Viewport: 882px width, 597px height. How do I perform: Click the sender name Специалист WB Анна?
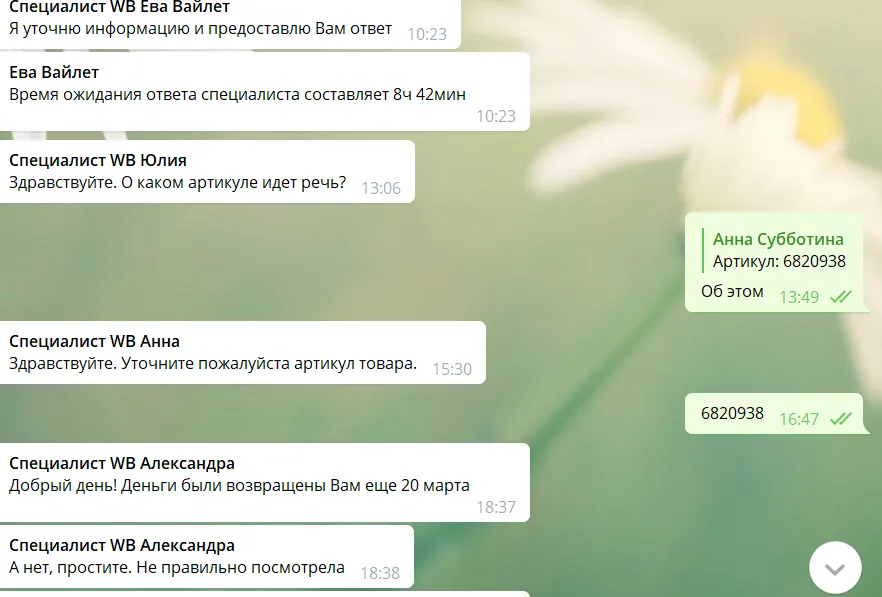coord(94,341)
